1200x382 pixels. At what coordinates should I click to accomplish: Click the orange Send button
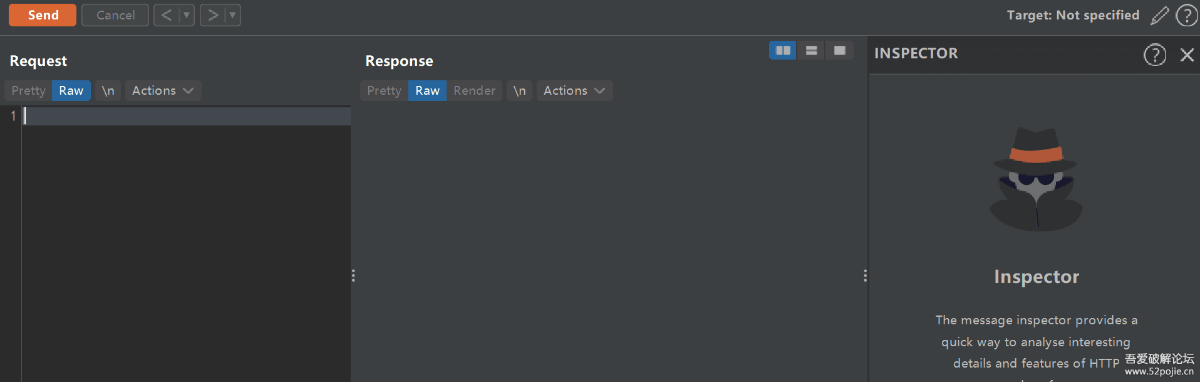coord(42,15)
